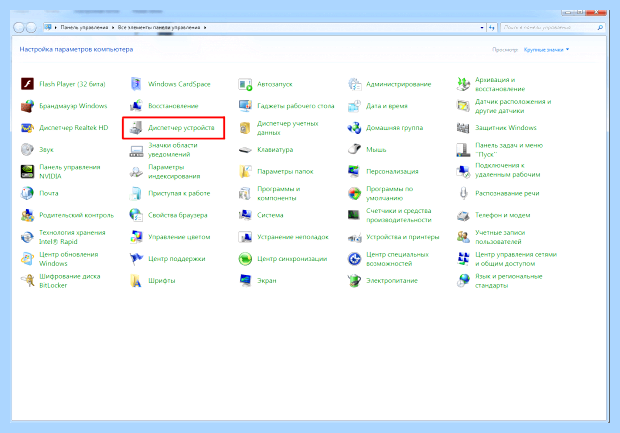Click the Звук speaker icon
620x433 pixels.
point(27,149)
